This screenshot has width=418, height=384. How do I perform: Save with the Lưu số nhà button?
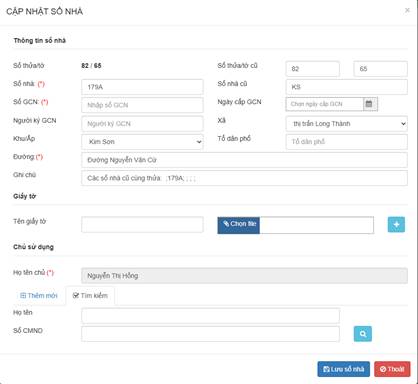pyautogui.click(x=344, y=369)
